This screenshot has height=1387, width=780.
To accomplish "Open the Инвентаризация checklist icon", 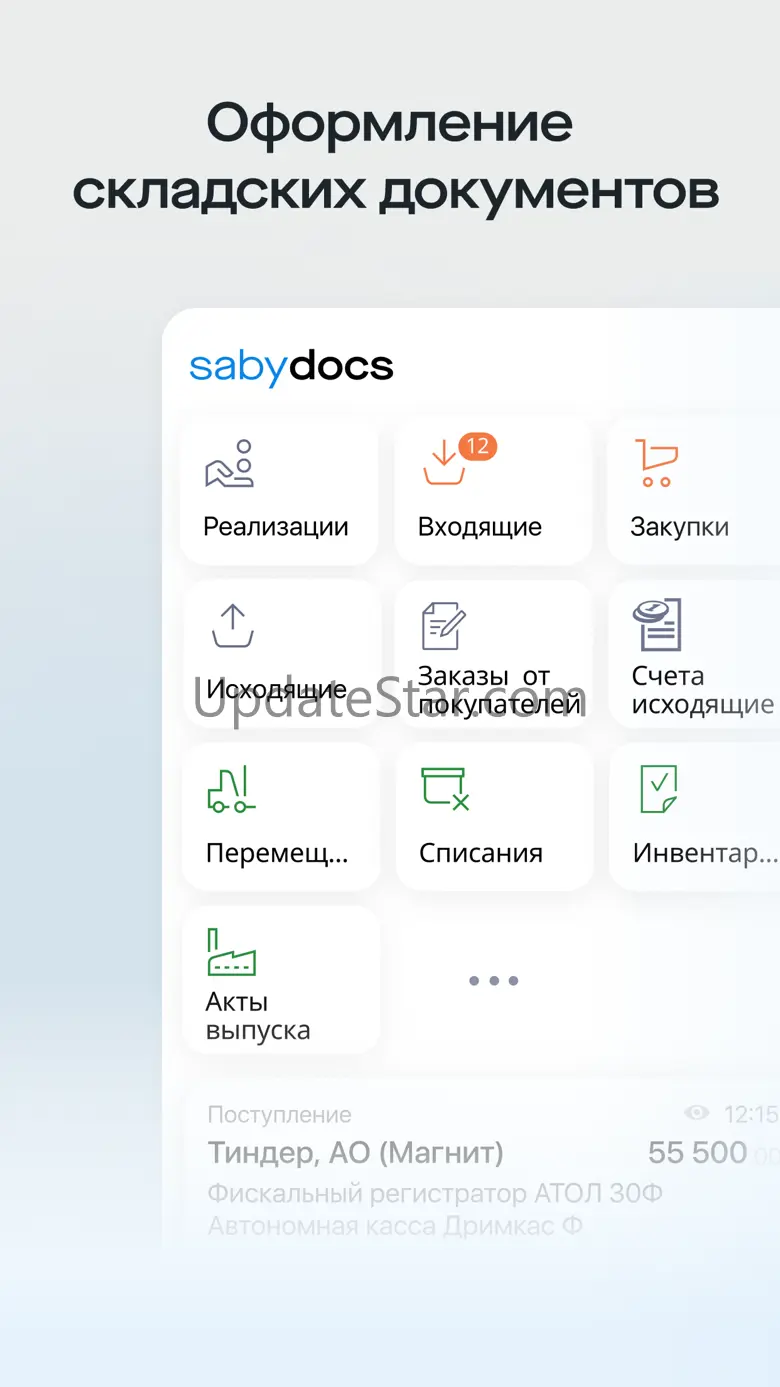I will 658,789.
